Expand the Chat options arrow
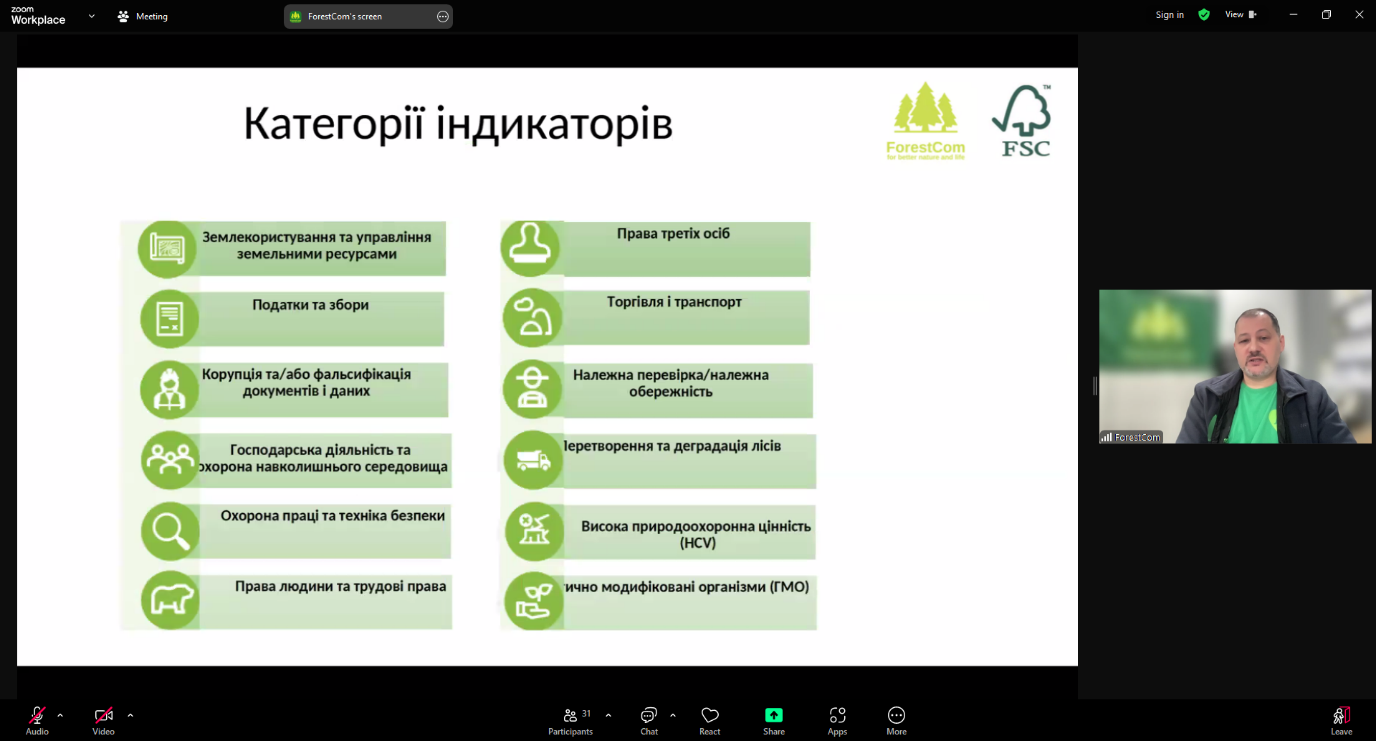This screenshot has height=741, width=1376. [x=673, y=715]
